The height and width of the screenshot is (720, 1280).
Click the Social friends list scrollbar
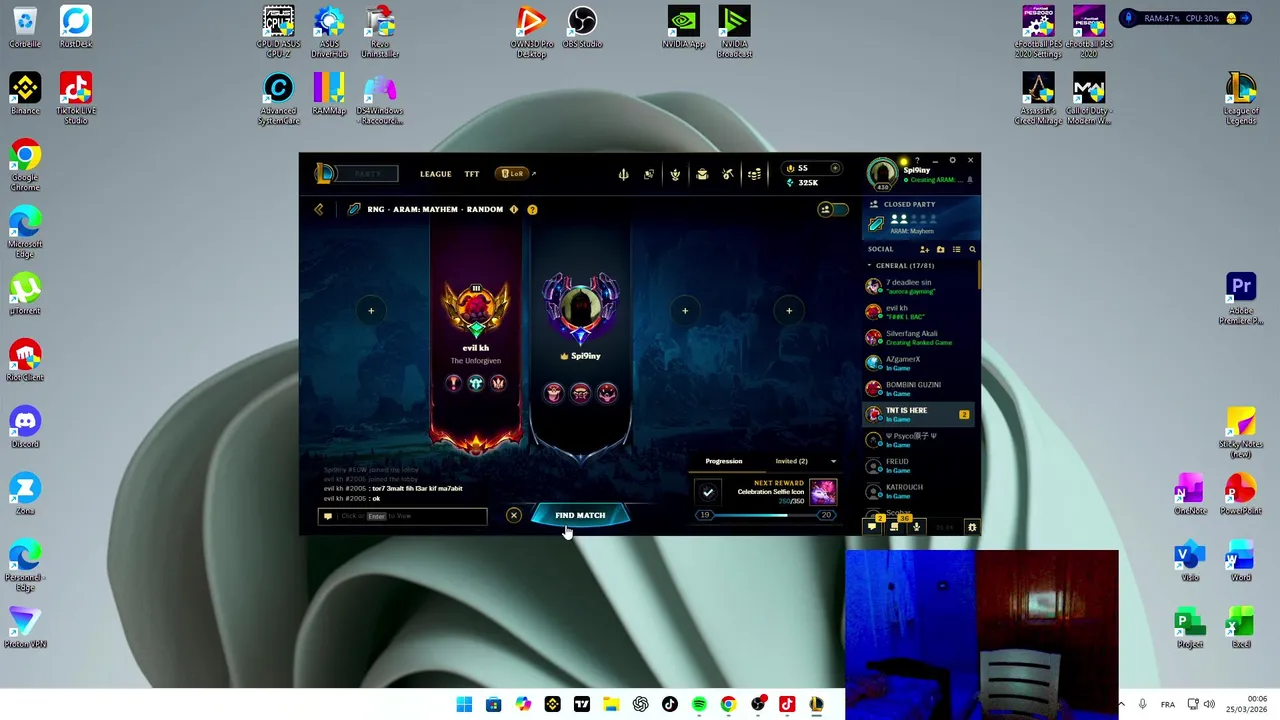coord(979,275)
